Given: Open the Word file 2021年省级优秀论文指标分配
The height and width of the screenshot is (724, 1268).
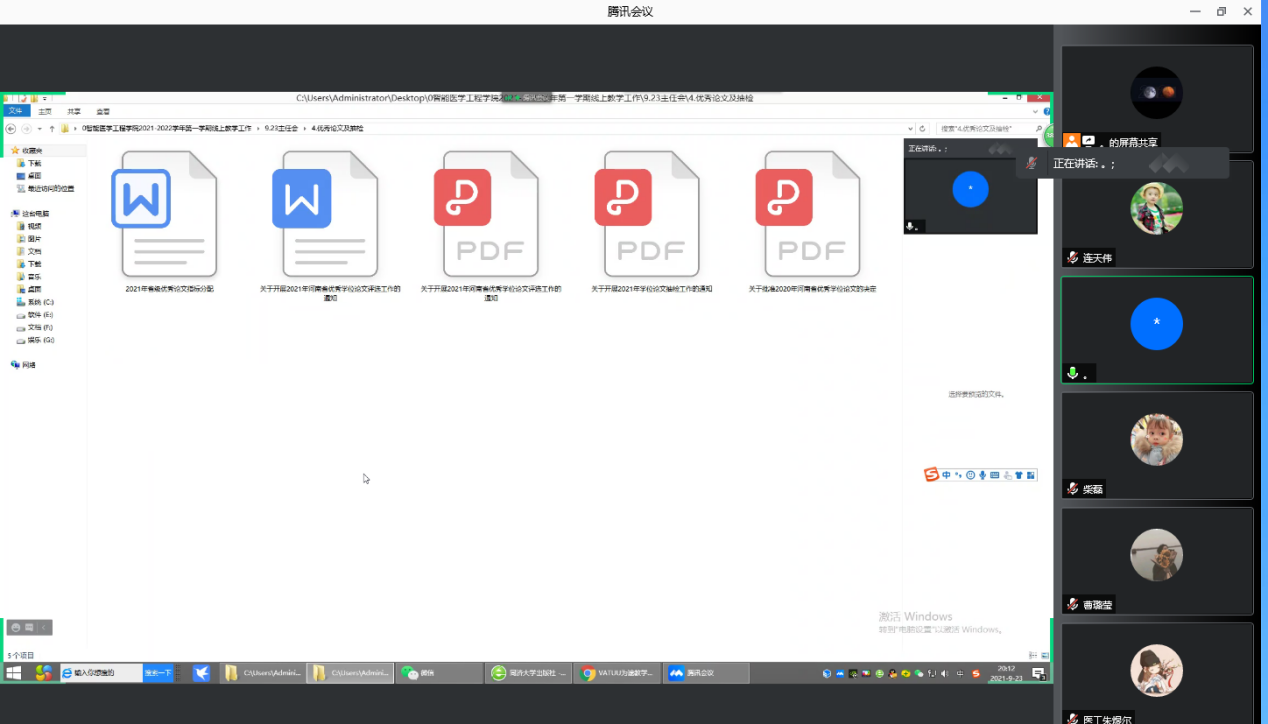Looking at the screenshot, I should [x=168, y=216].
